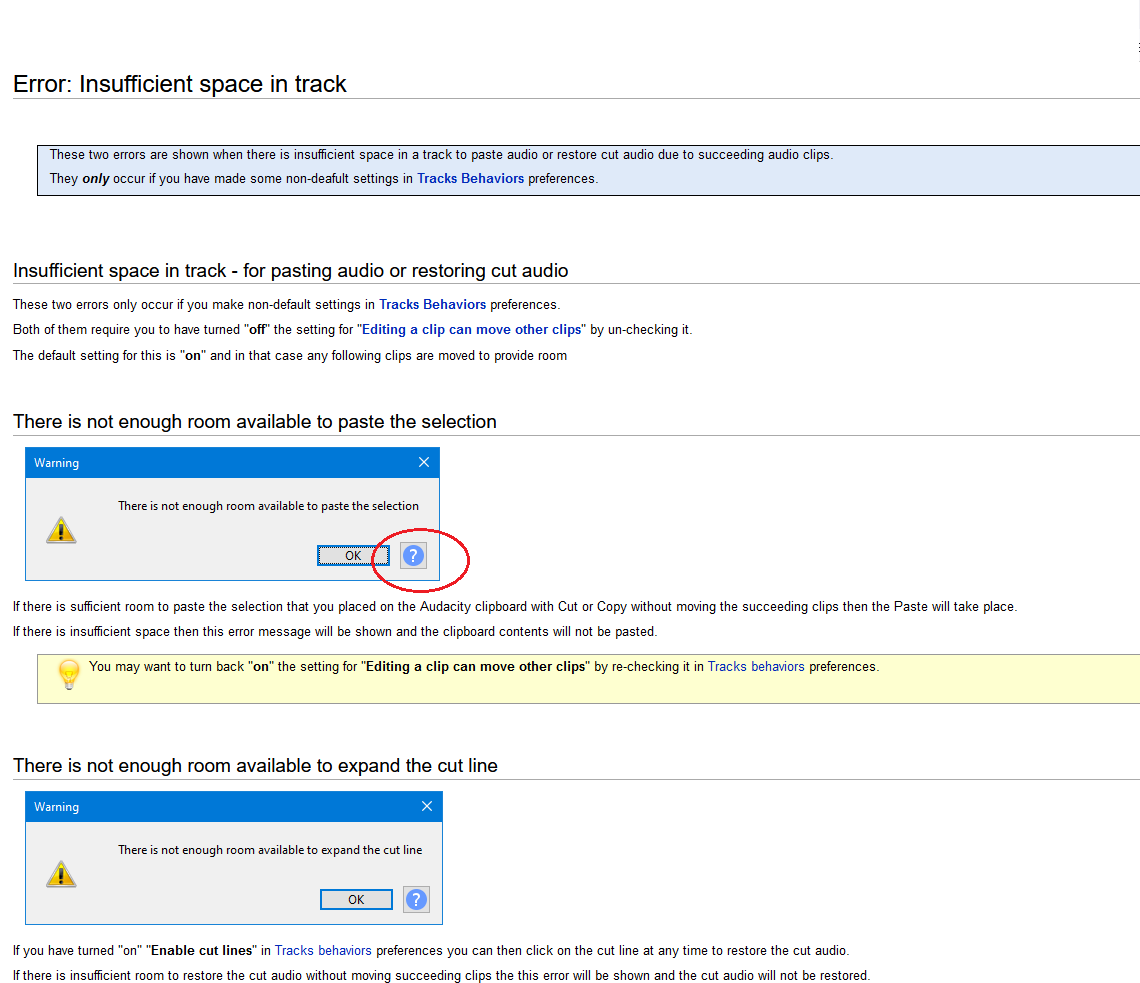Click the Tracks behaviors link in the yellow tip box
The width and height of the screenshot is (1140, 983).
[x=755, y=666]
